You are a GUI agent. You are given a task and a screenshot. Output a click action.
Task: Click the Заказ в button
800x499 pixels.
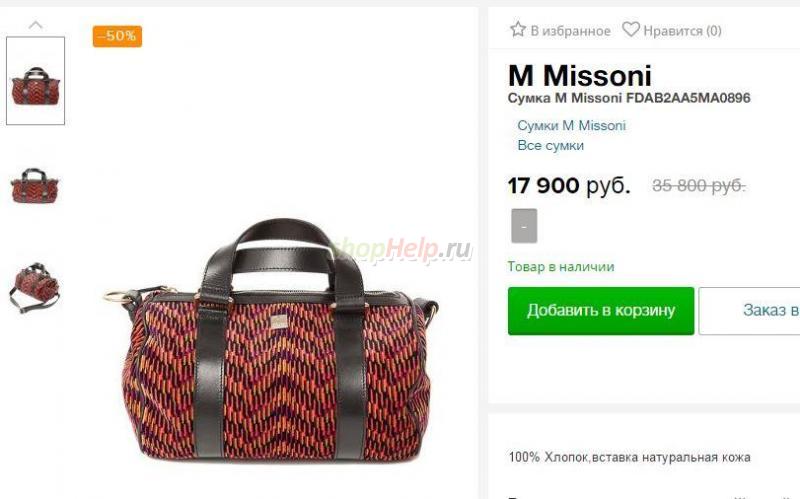click(x=749, y=311)
